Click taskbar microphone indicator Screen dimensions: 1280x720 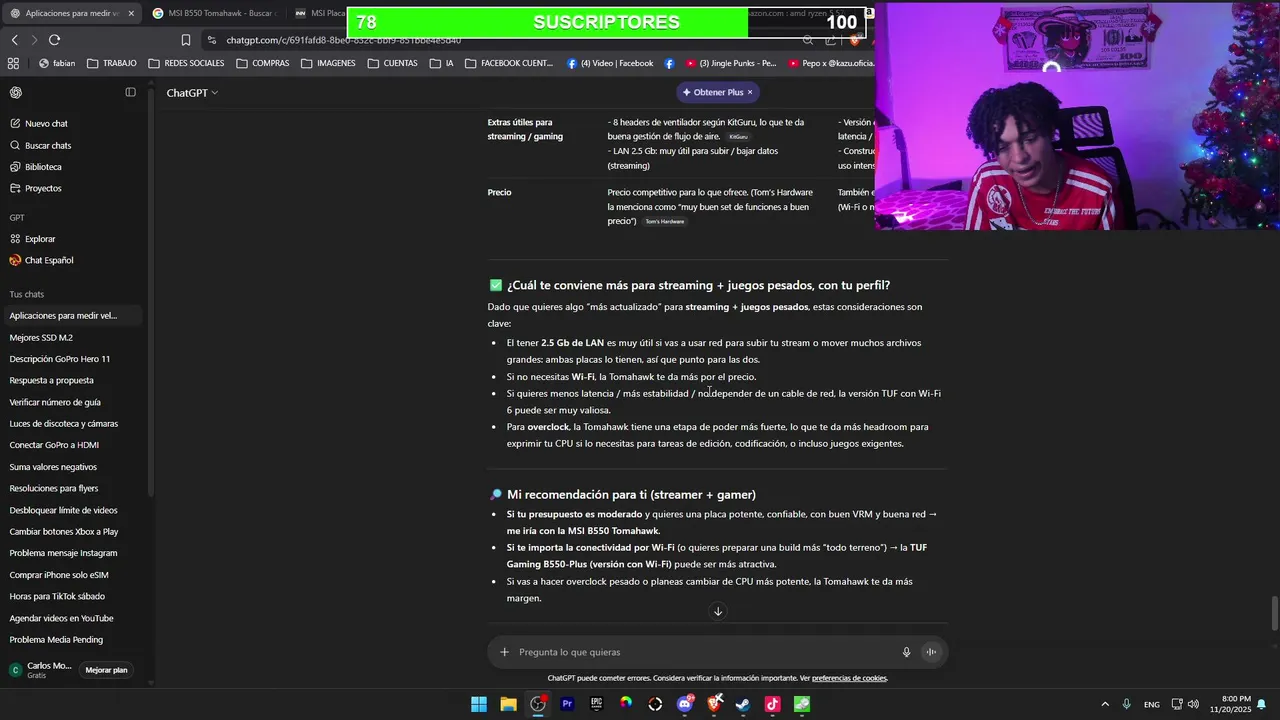(1126, 704)
